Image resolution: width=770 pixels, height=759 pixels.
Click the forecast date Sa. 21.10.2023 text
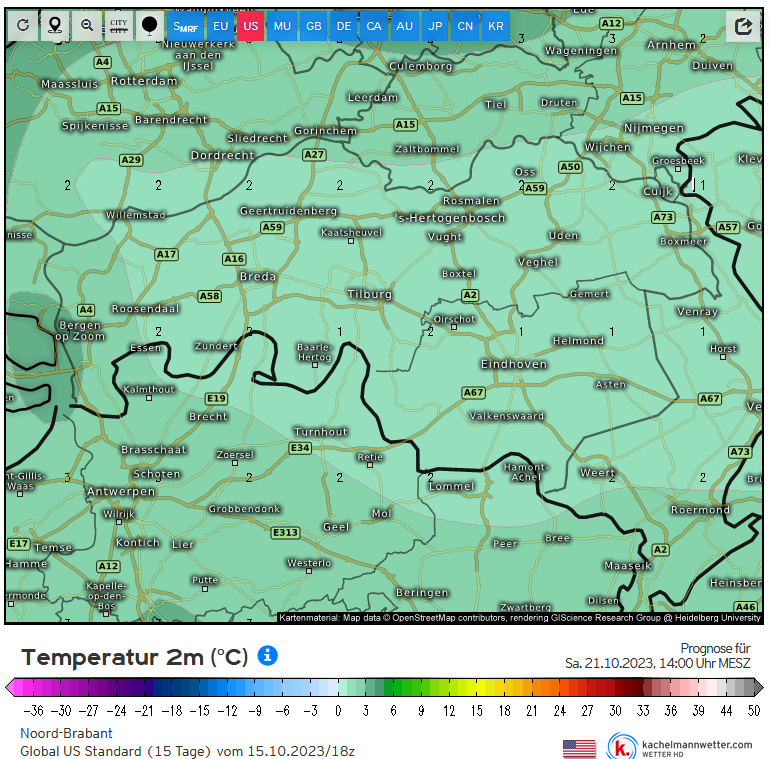tap(658, 663)
